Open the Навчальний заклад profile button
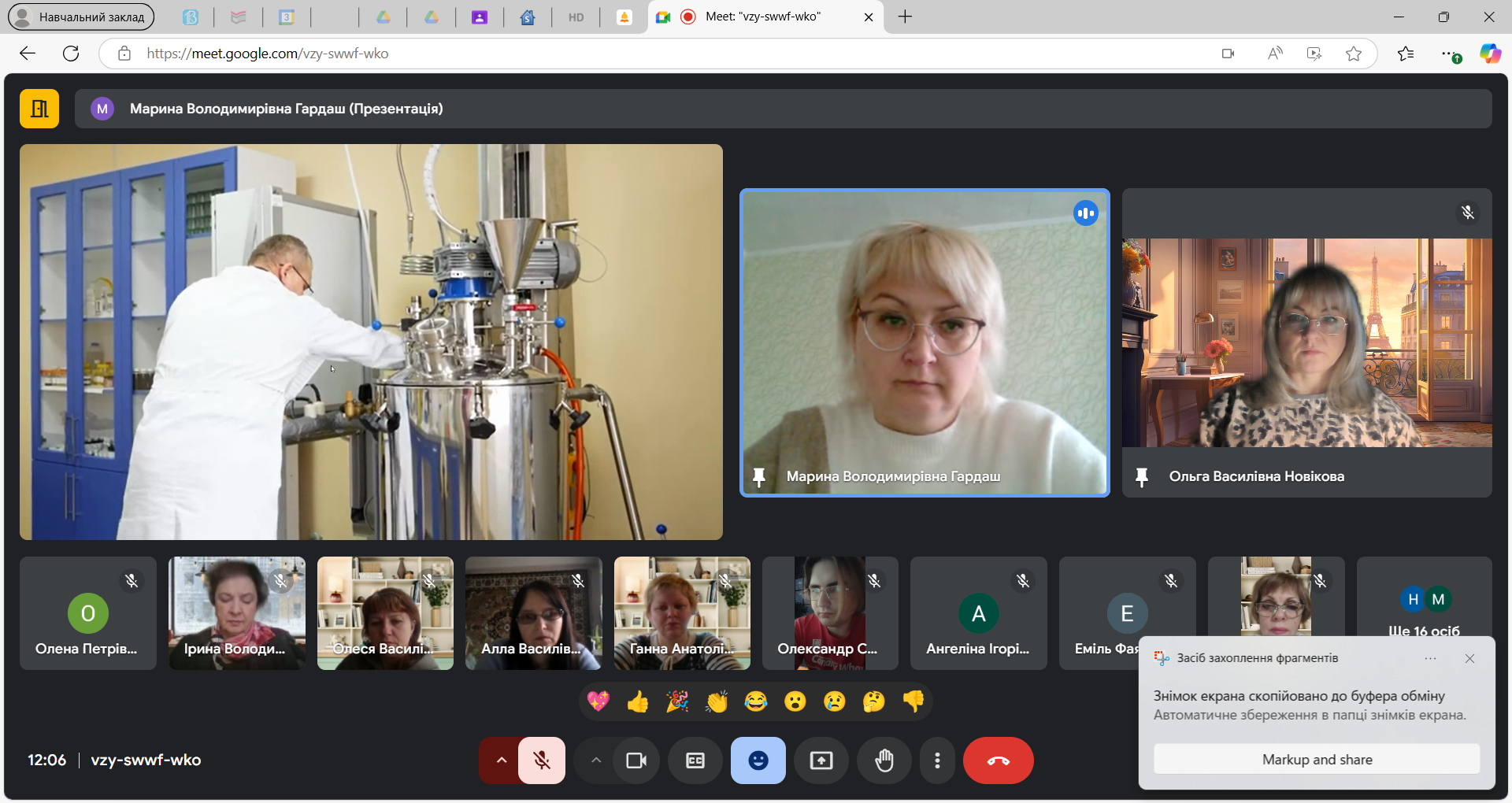Image resolution: width=1512 pixels, height=803 pixels. point(81,17)
